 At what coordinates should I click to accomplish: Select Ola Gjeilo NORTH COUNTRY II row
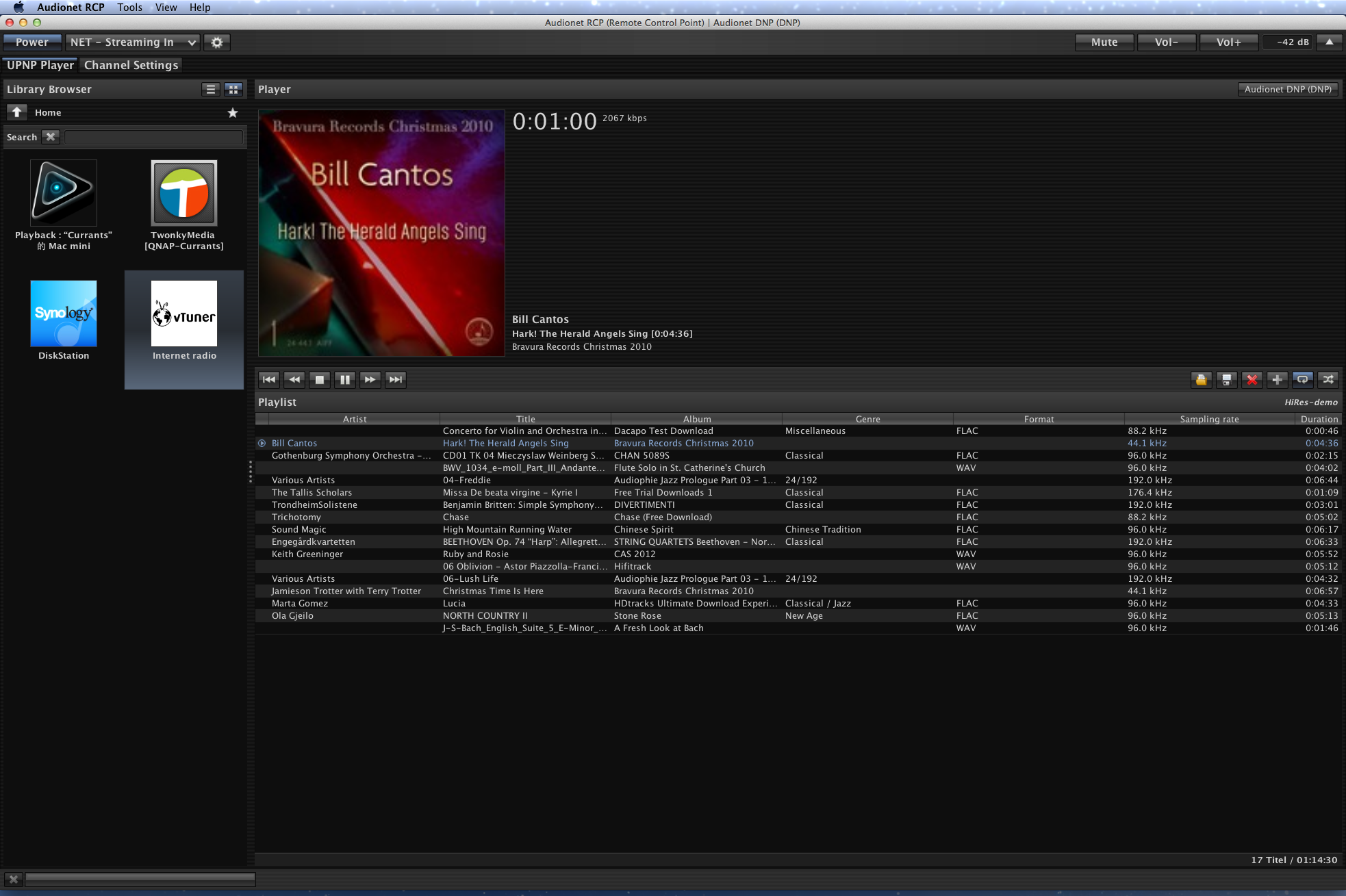pyautogui.click(x=798, y=616)
